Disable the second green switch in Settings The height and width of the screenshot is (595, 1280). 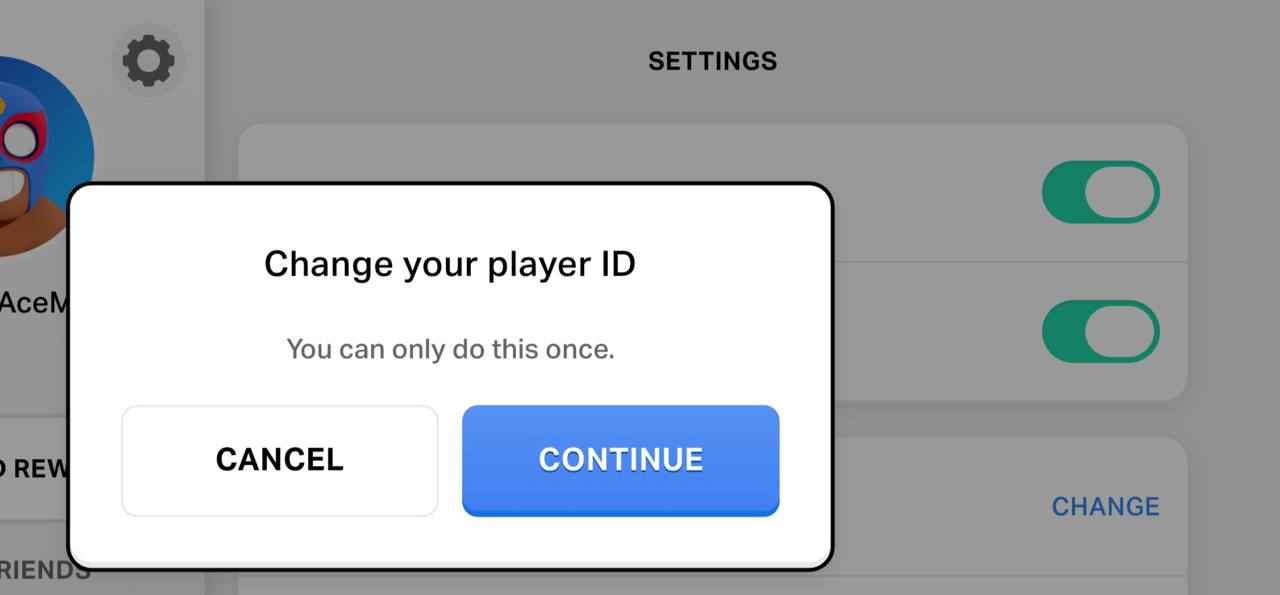[x=1100, y=332]
